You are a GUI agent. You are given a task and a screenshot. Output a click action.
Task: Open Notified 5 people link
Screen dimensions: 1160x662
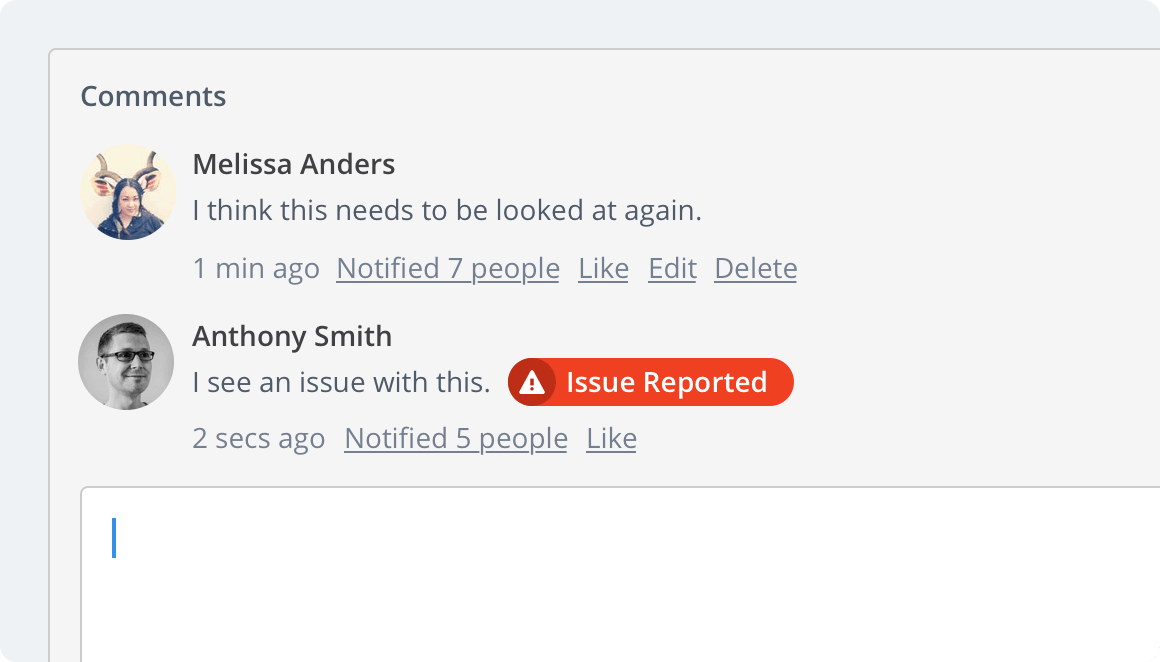pyautogui.click(x=456, y=439)
